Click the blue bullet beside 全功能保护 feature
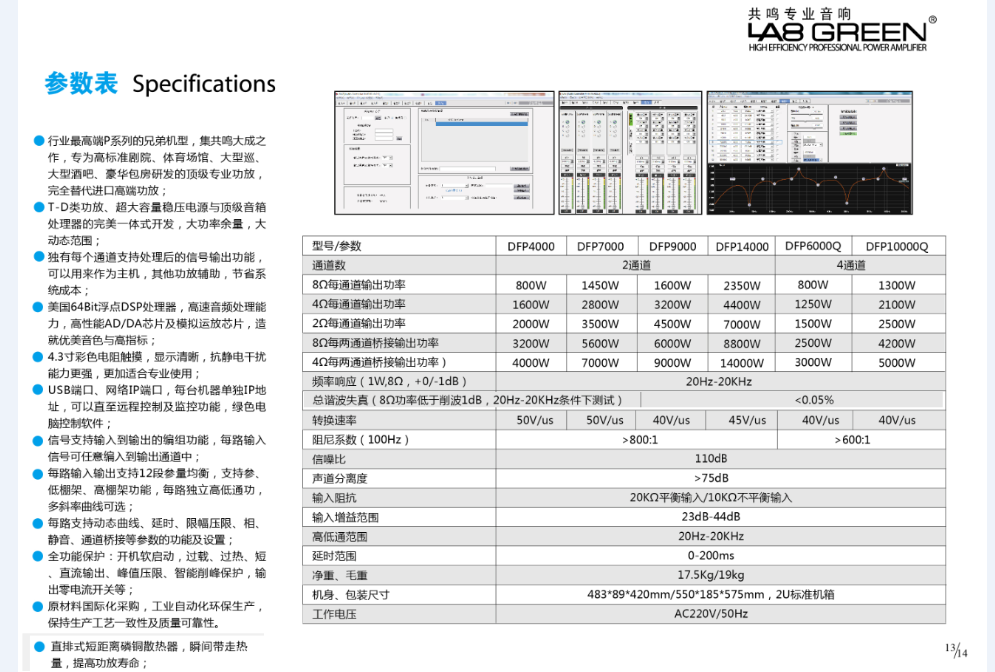 coord(39,556)
